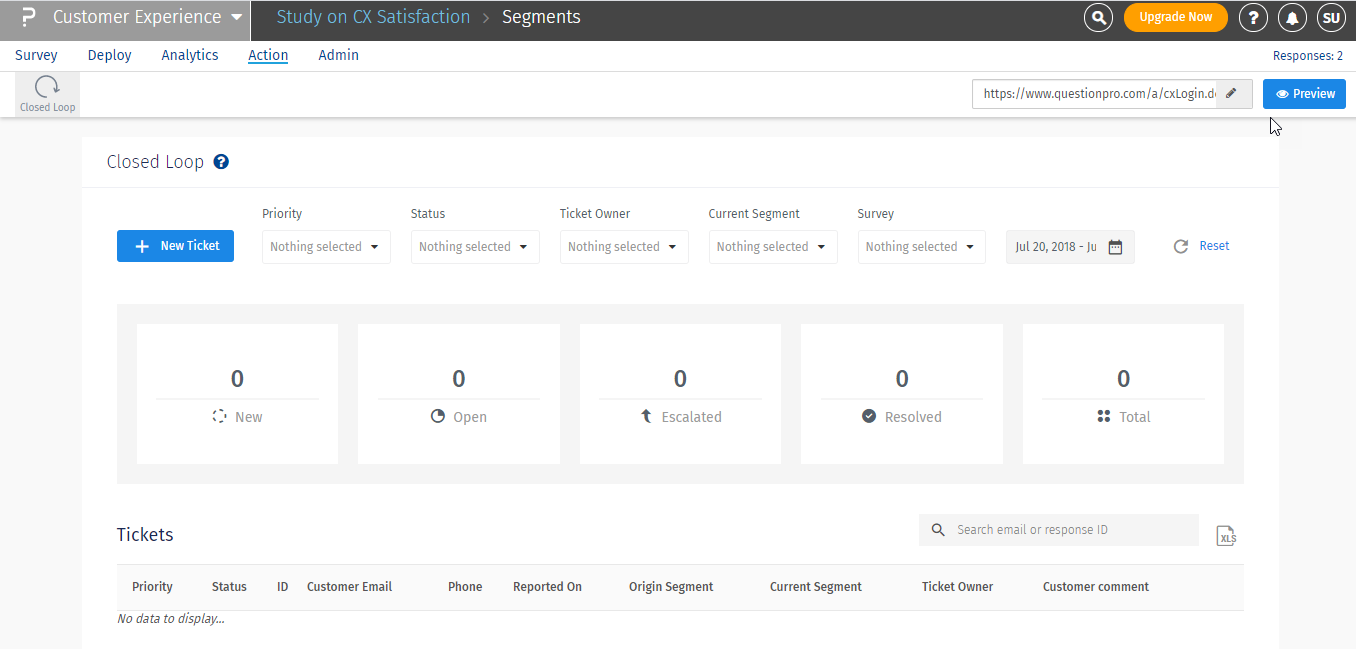Reset the ticket filters

click(x=1203, y=246)
